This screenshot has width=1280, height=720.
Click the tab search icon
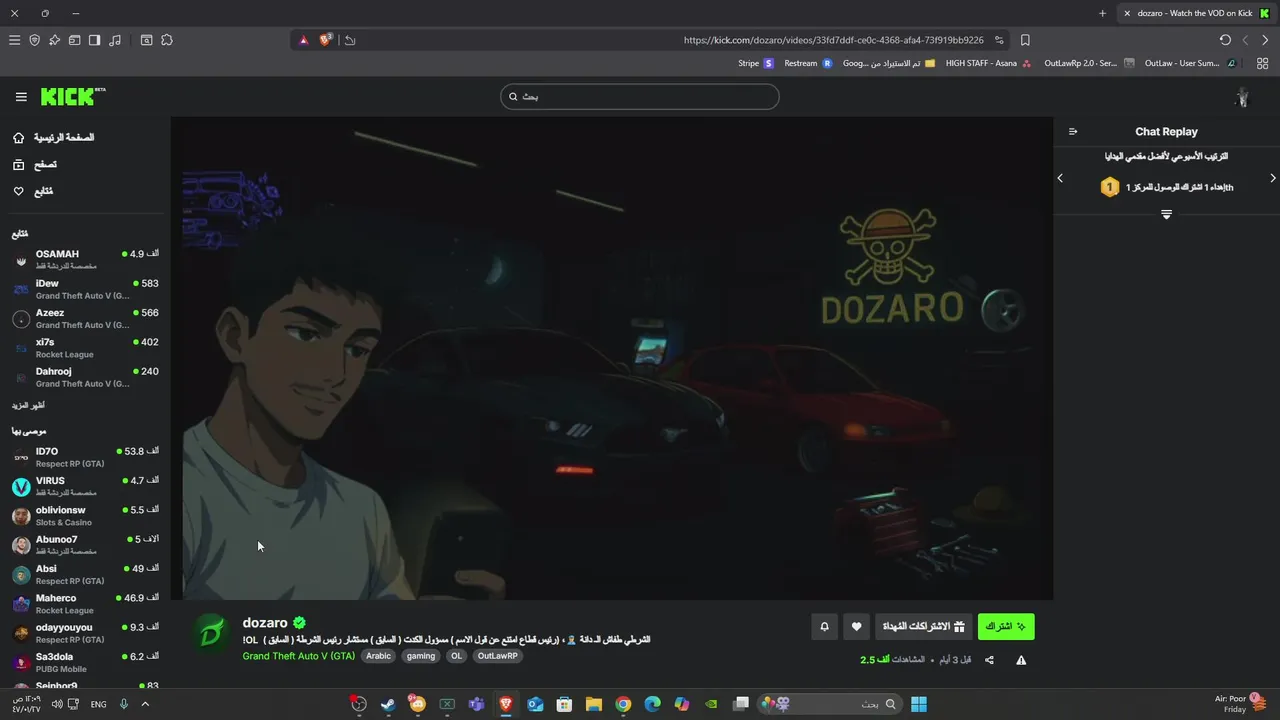coord(146,40)
